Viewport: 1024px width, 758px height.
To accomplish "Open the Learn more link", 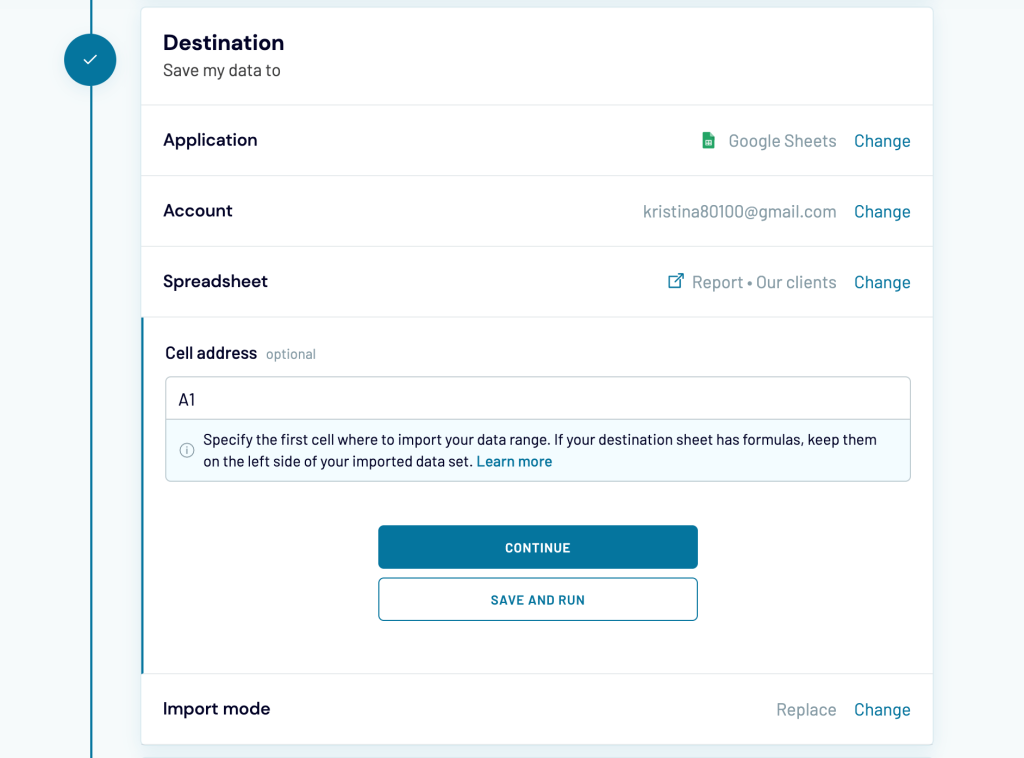I will [x=514, y=461].
